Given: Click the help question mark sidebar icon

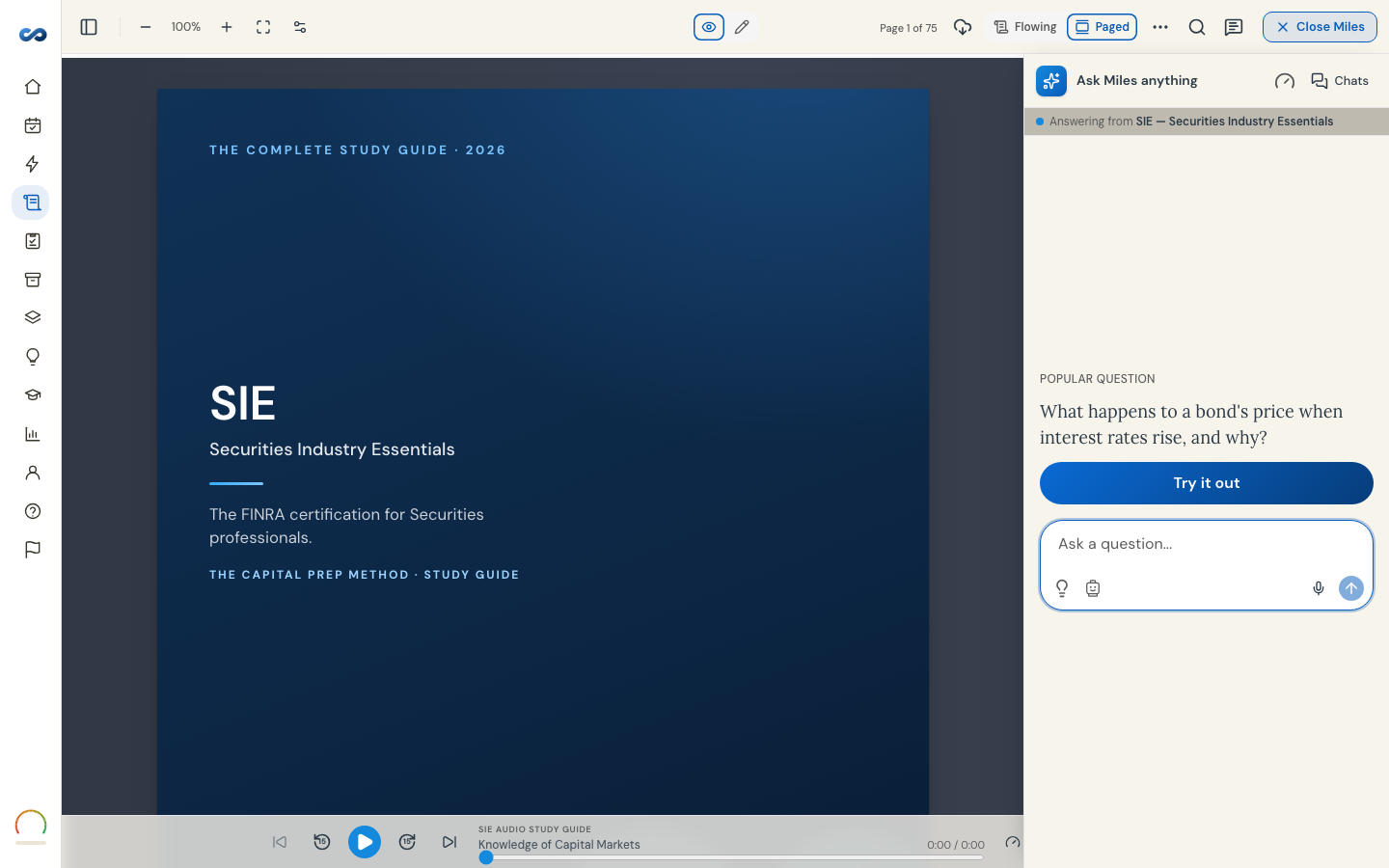Looking at the screenshot, I should coord(33,511).
